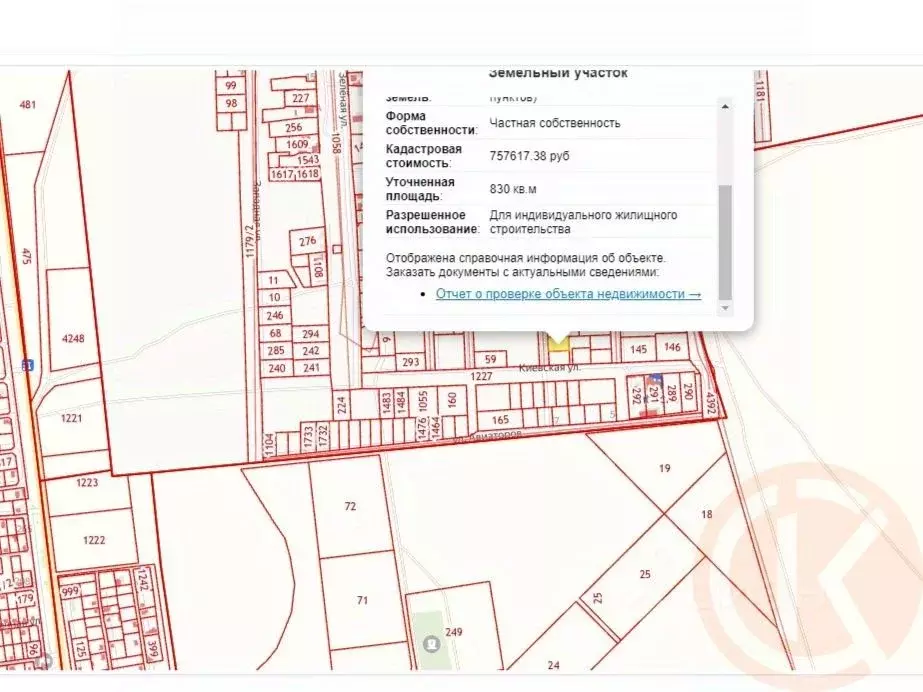Select the yellow highlighted parcel under the popup
The height and width of the screenshot is (692, 923).
coord(558,342)
